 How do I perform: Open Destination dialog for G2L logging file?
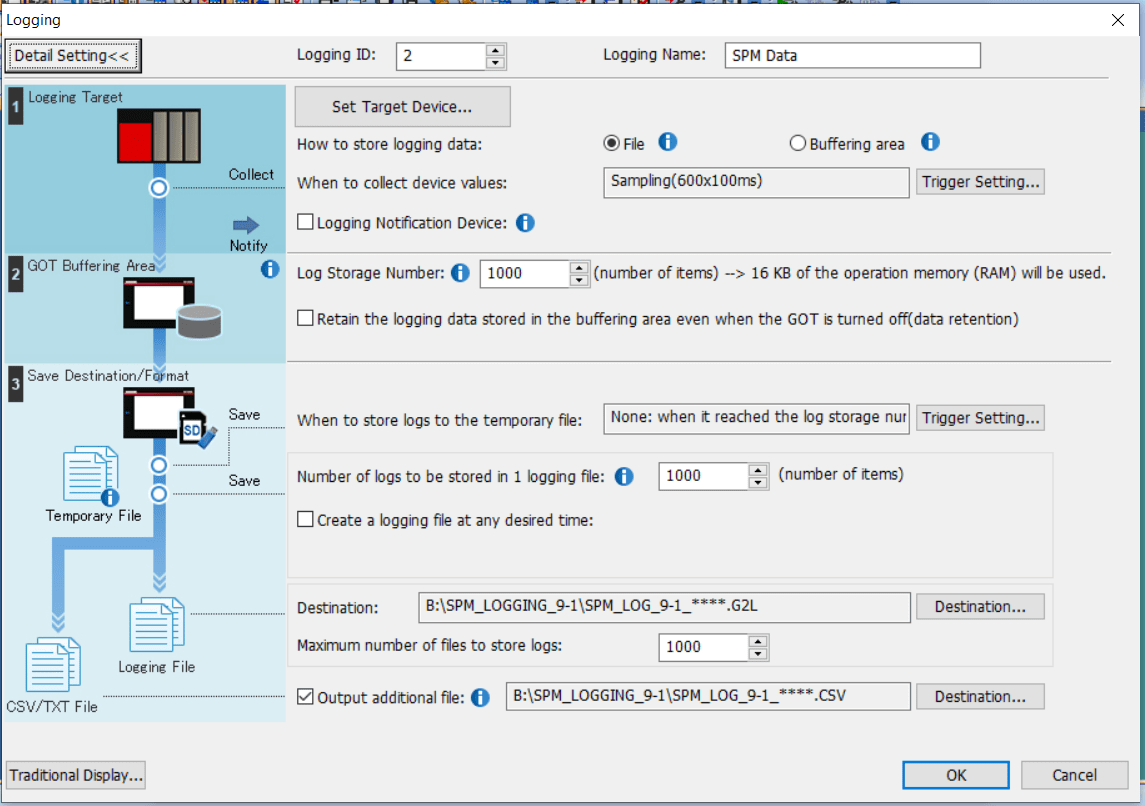coord(980,606)
